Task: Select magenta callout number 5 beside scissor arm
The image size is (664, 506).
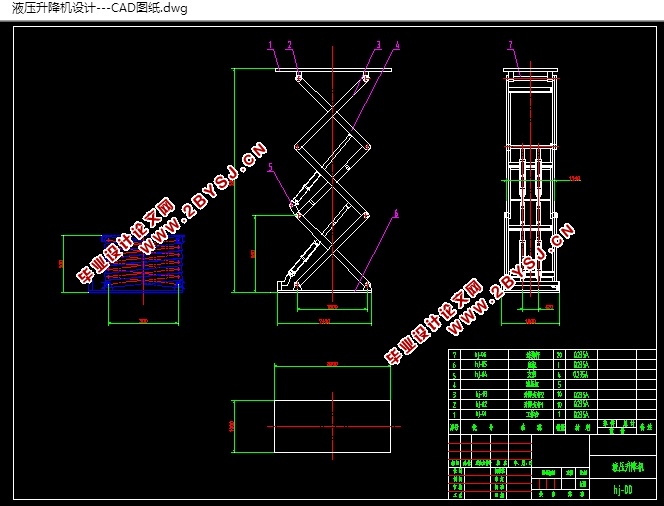Action: [x=271, y=168]
